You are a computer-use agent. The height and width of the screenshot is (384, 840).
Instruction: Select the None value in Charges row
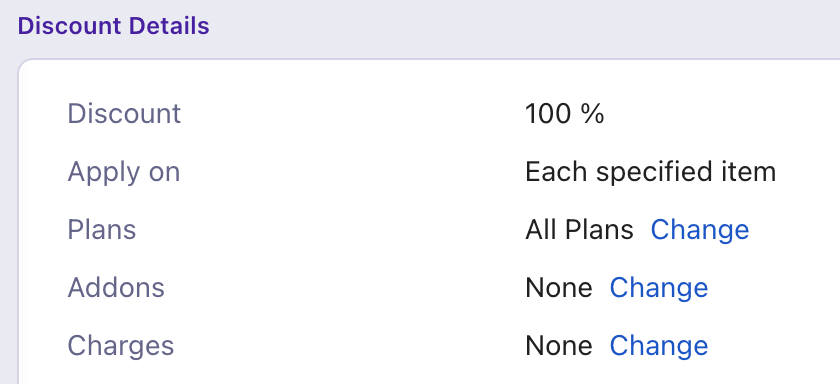point(559,345)
